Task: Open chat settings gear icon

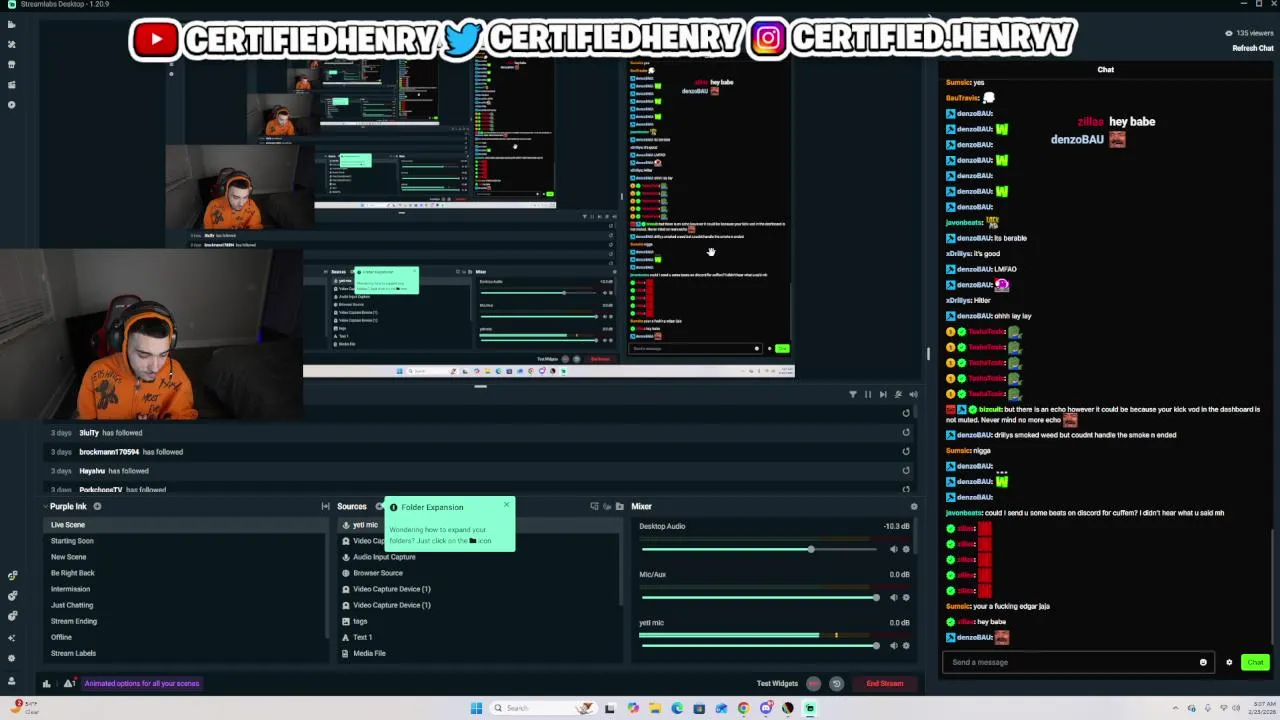Action: coord(1229,662)
